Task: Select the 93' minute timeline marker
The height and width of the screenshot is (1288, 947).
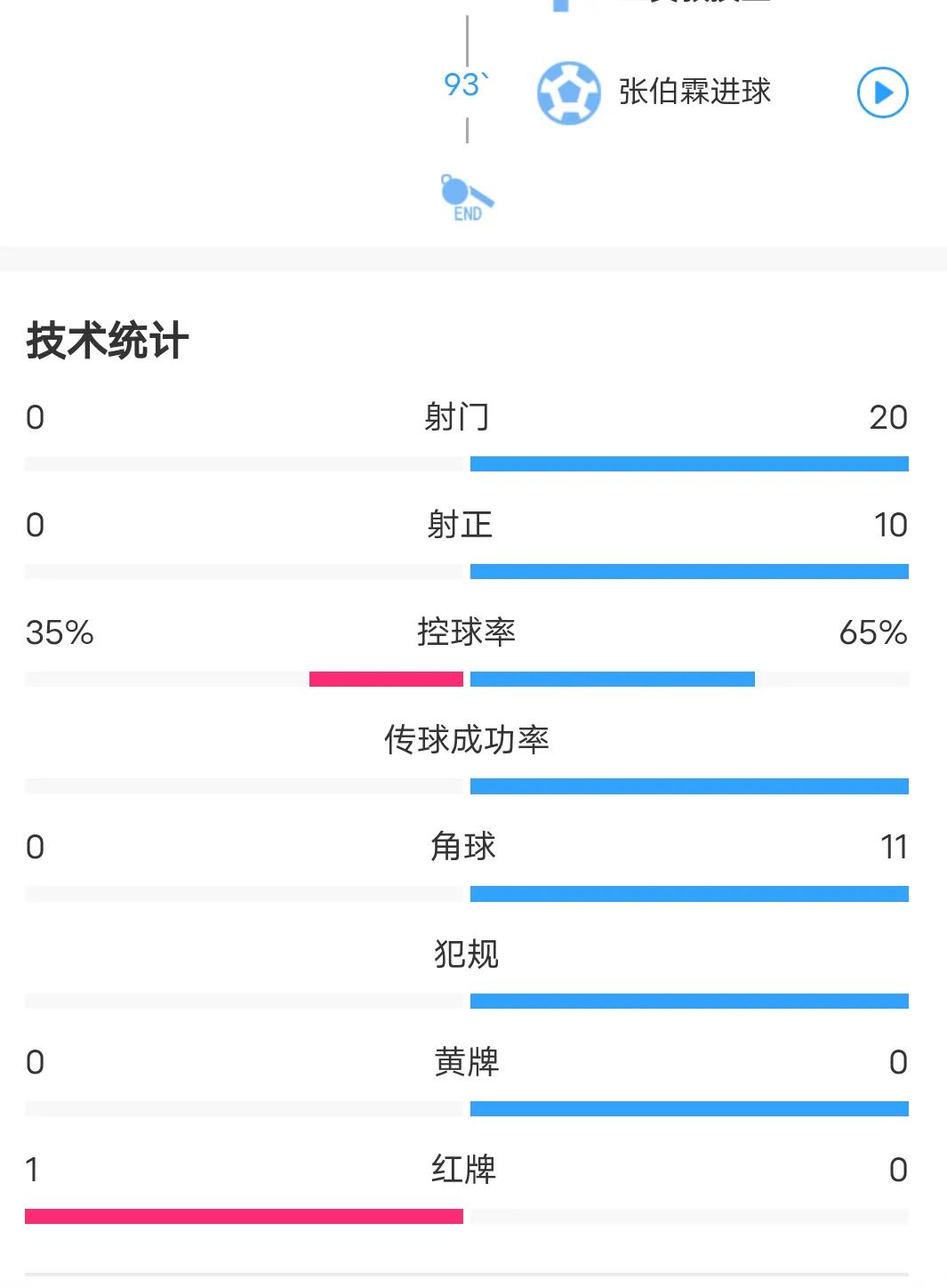Action: click(x=465, y=85)
